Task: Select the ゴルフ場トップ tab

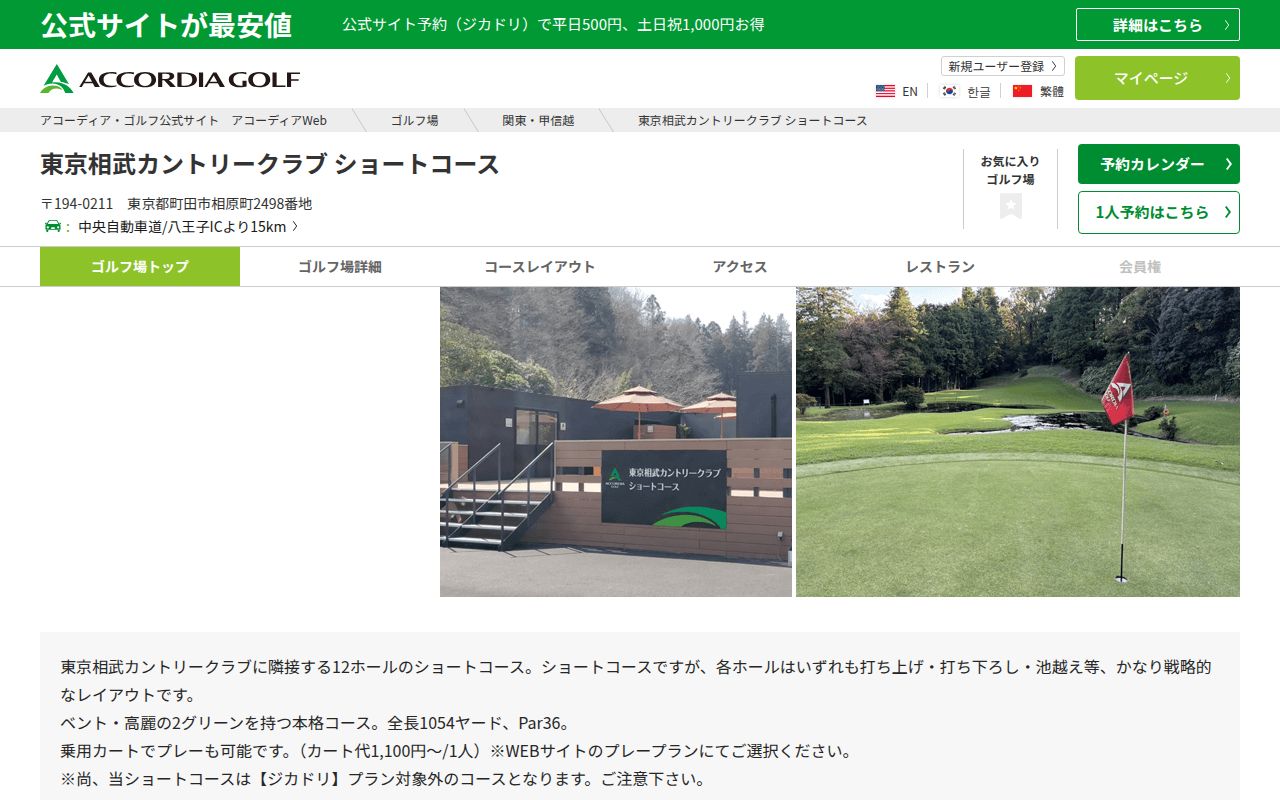Action: click(140, 267)
